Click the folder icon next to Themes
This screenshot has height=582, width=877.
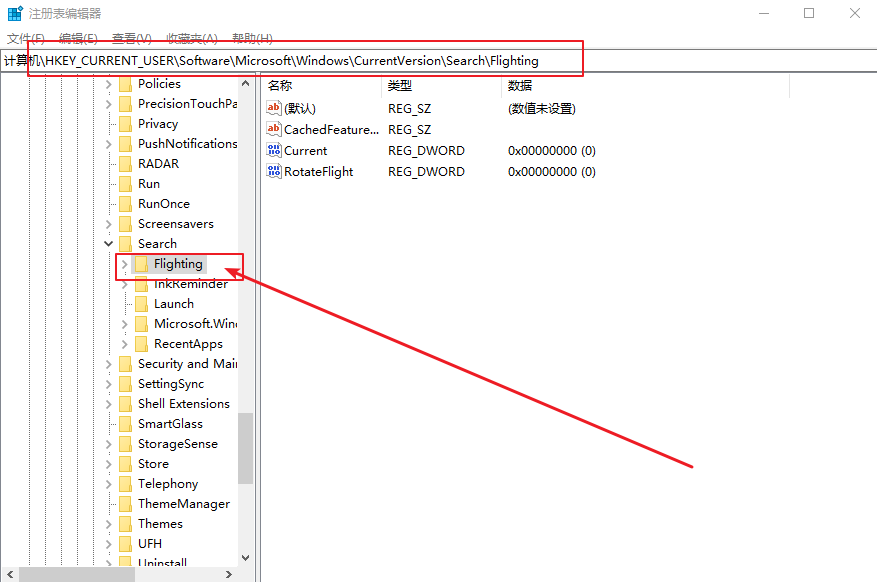125,524
